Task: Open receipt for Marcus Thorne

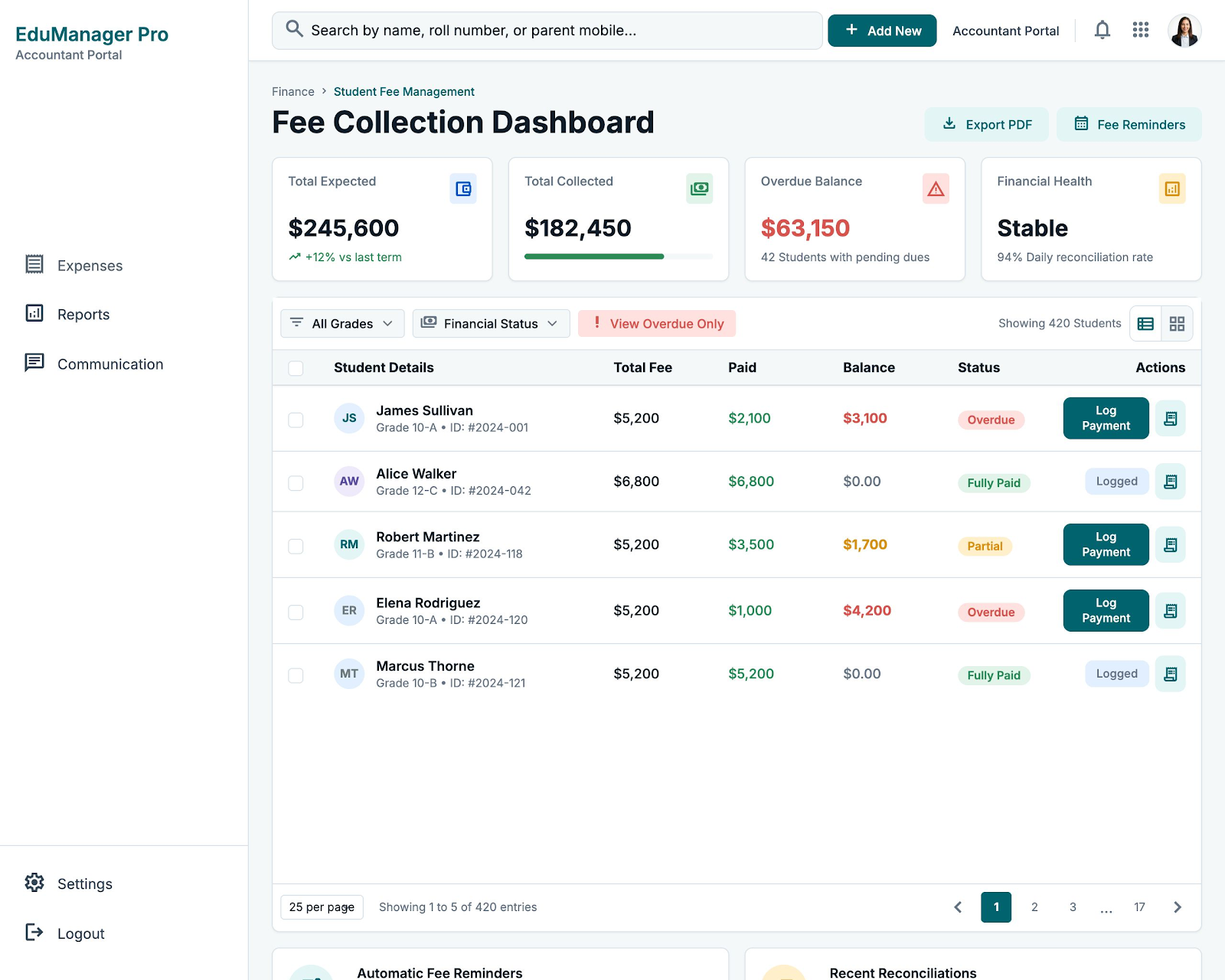Action: pyautogui.click(x=1170, y=674)
